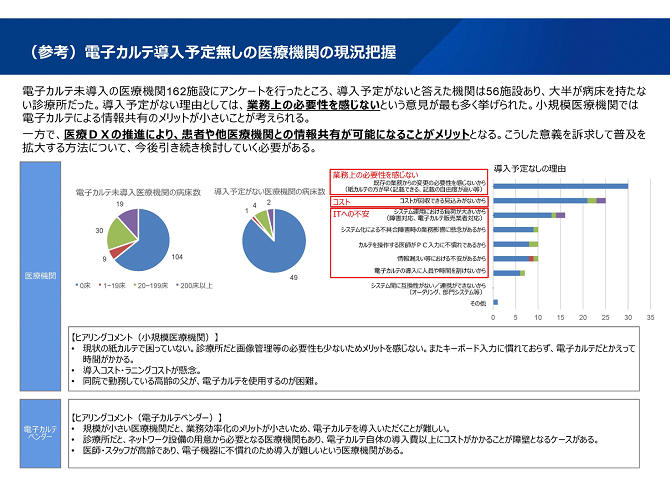Click axis value 15 on bar chart
Screen dimensions: 670x502
coord(560,317)
